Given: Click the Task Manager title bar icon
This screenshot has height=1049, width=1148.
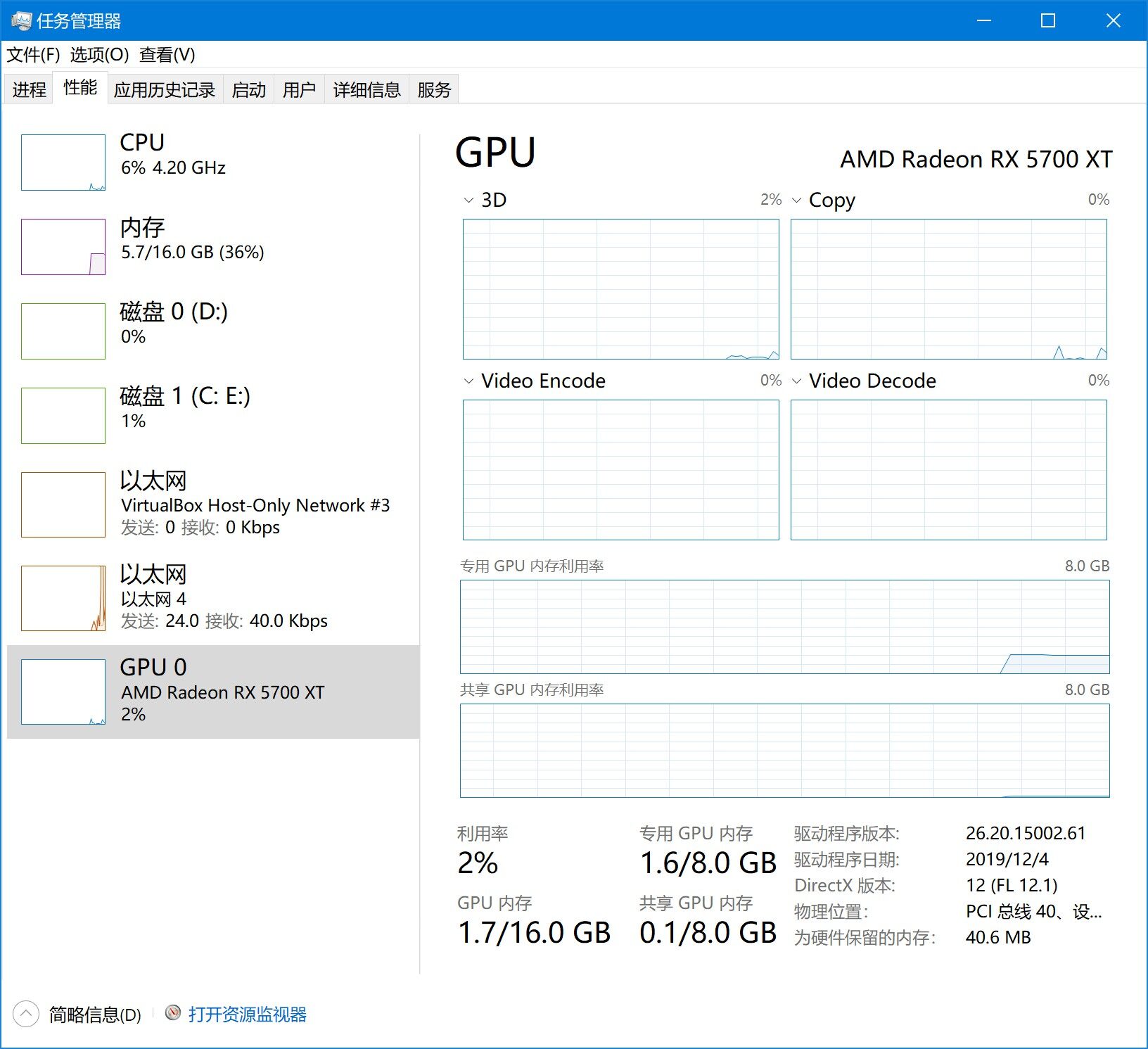Looking at the screenshot, I should (21, 21).
